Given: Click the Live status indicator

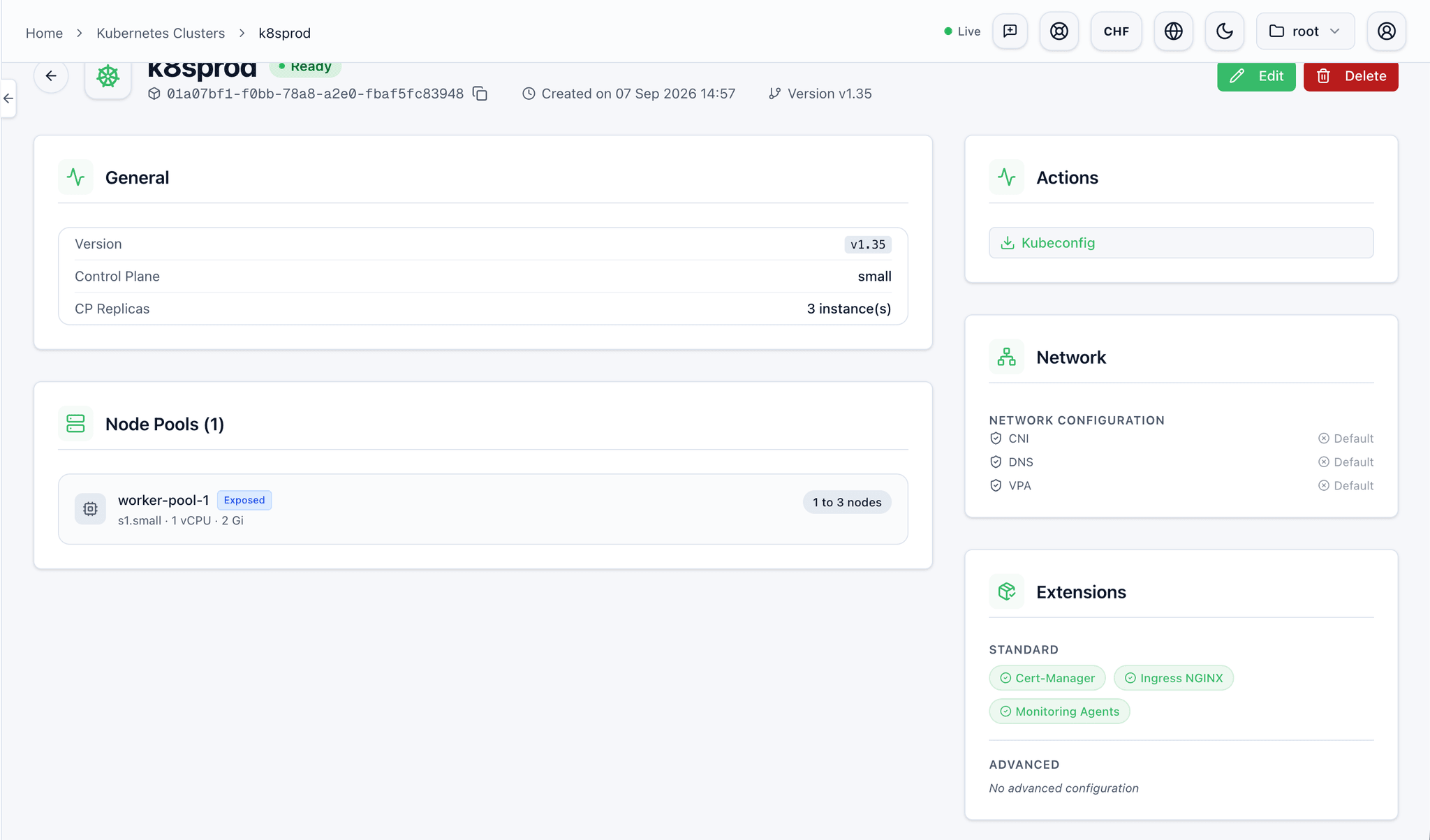Looking at the screenshot, I should 962,31.
